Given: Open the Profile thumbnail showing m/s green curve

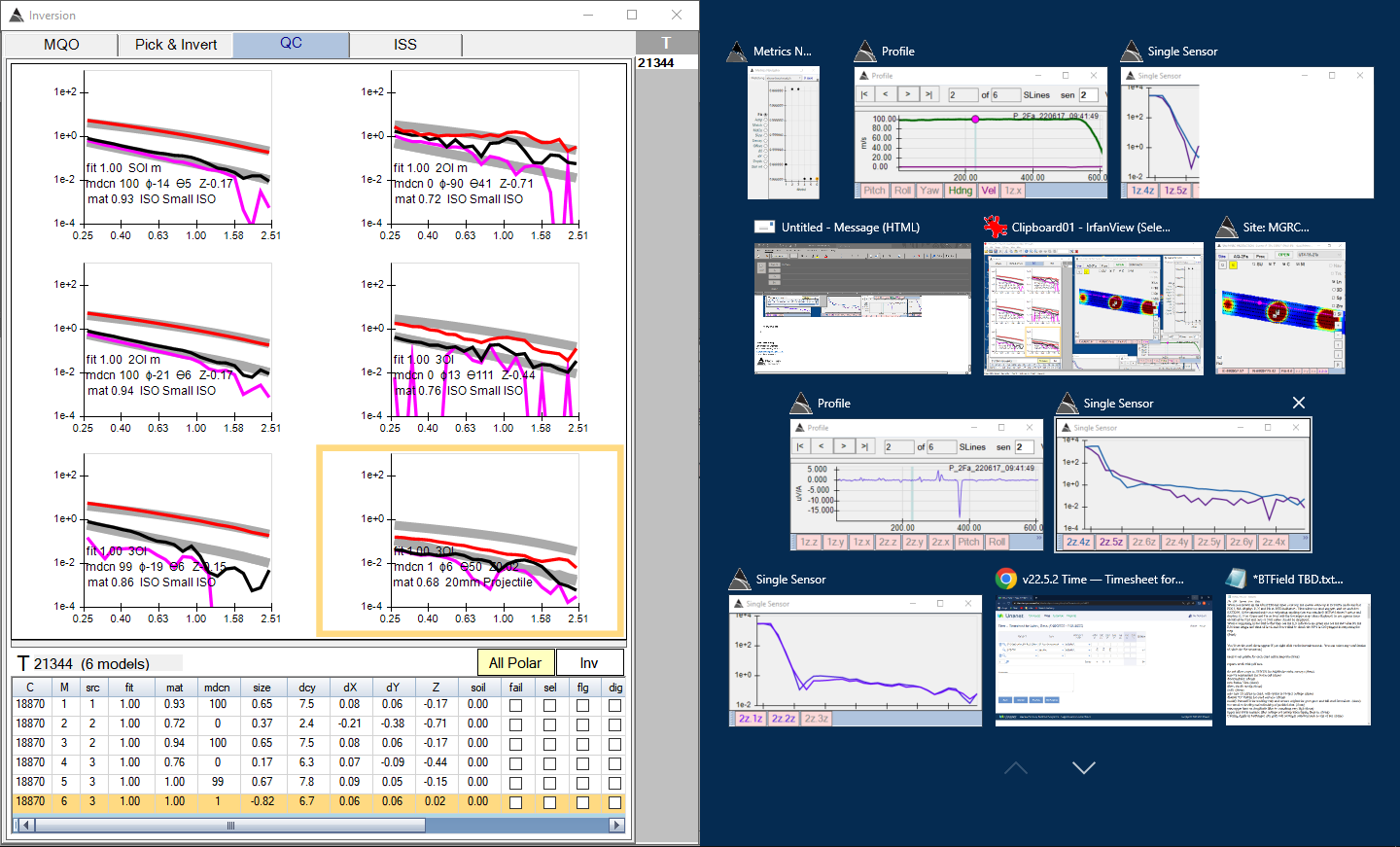Looking at the screenshot, I should (980, 132).
